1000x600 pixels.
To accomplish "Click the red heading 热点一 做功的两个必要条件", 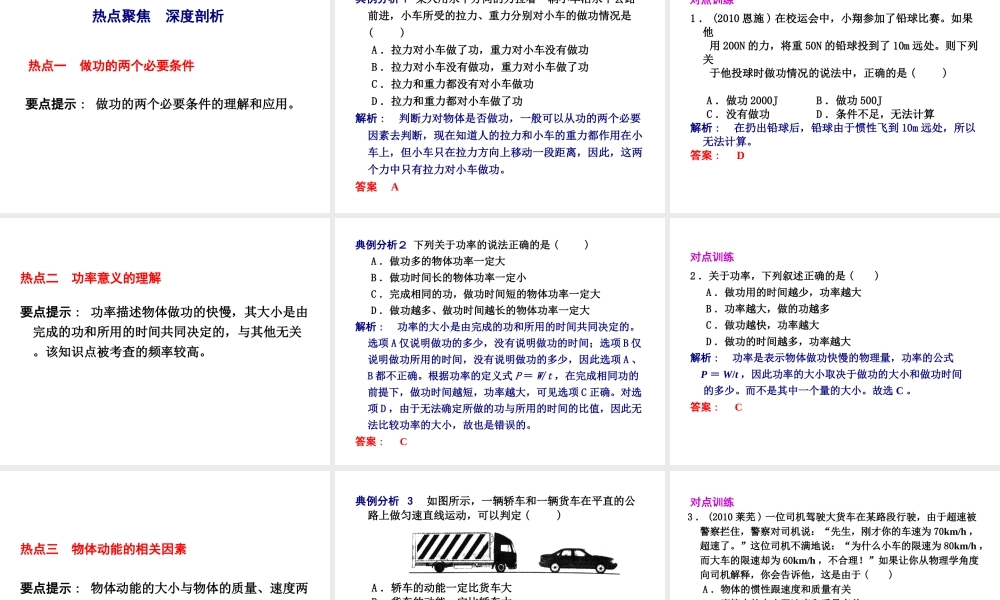I will (x=111, y=66).
